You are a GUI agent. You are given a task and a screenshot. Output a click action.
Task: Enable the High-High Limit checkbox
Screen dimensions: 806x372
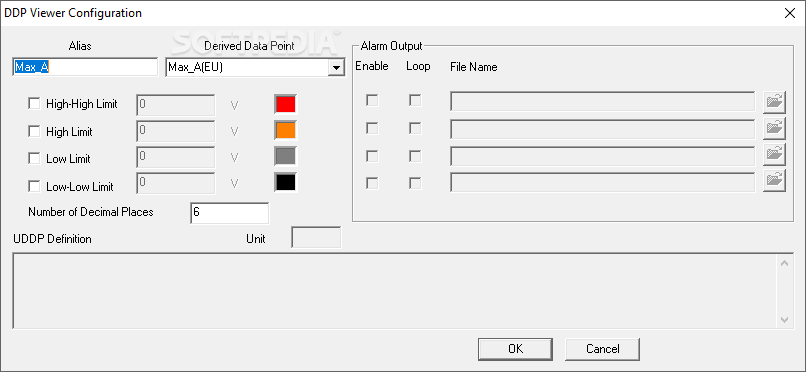click(x=34, y=104)
